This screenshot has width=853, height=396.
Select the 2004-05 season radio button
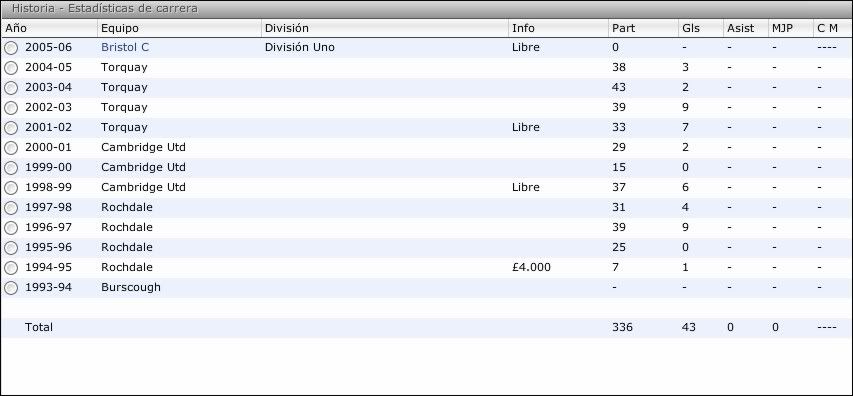pos(11,69)
